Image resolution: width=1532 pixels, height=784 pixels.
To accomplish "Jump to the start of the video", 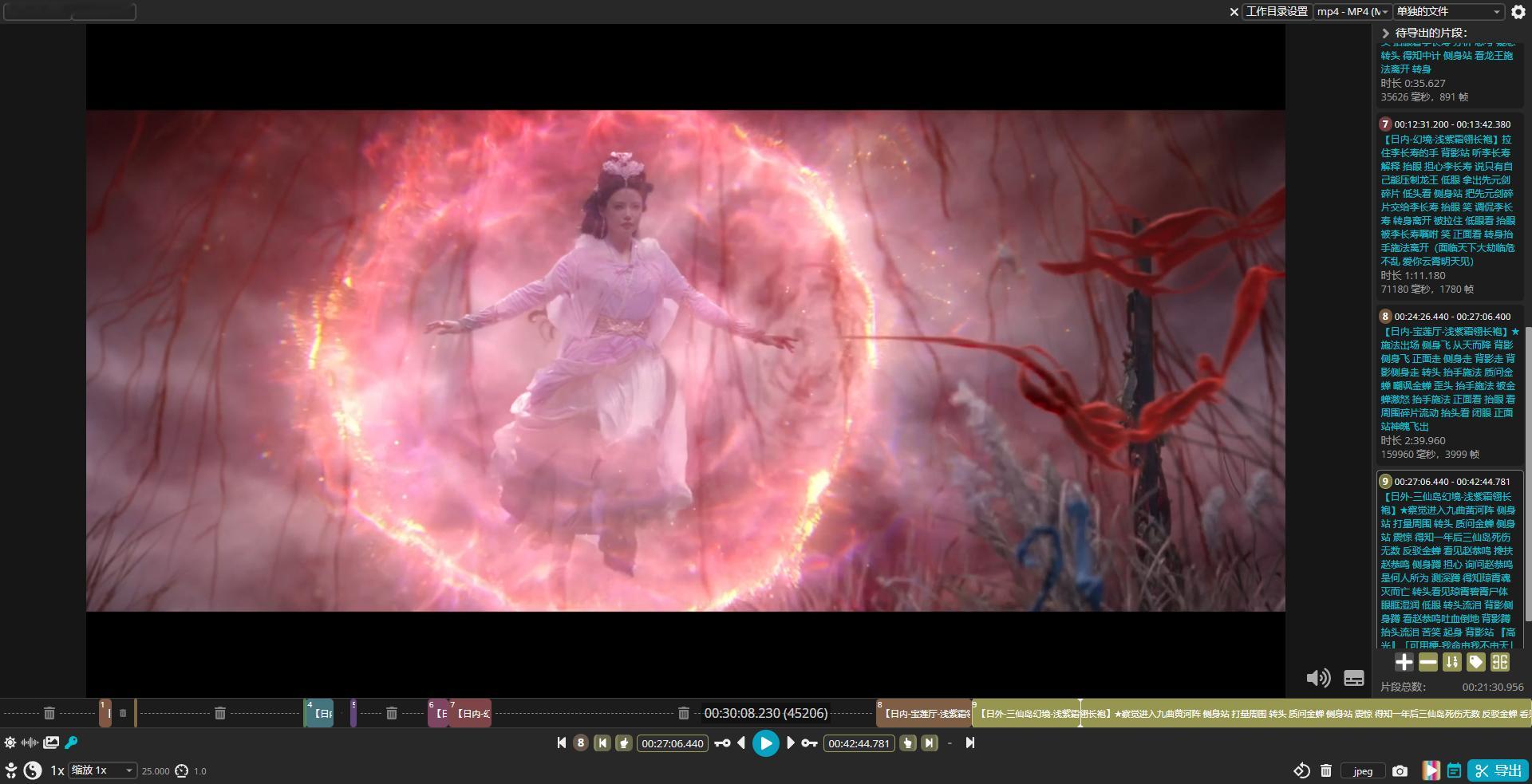I will [562, 743].
